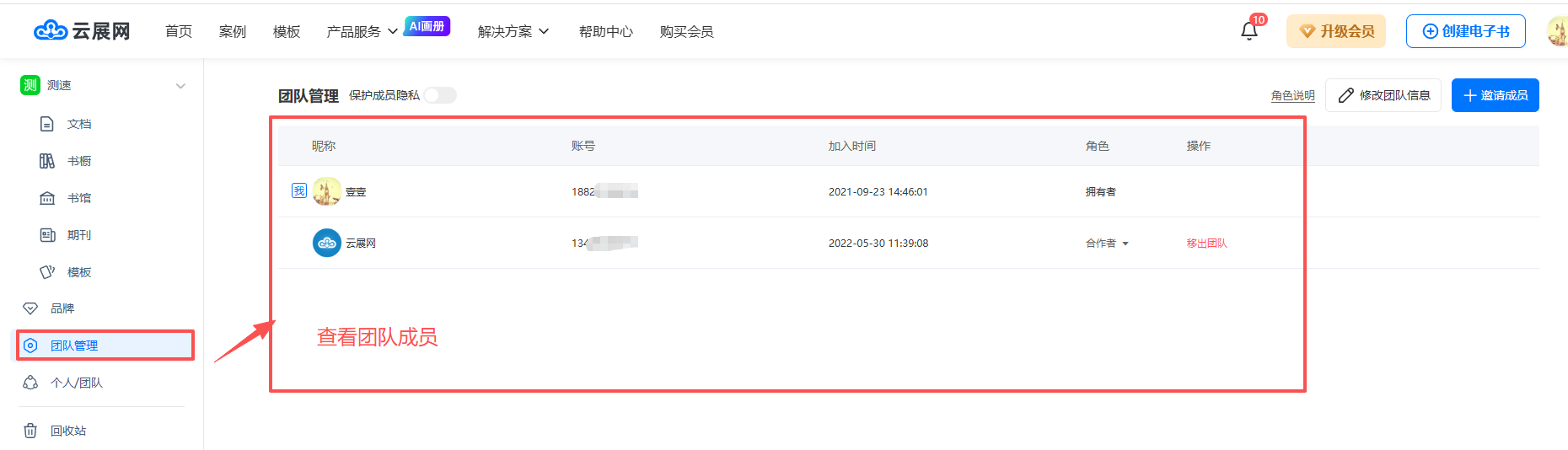Open the 书馆 library sidebar icon
Screen dimensions: 1568x450
click(47, 198)
